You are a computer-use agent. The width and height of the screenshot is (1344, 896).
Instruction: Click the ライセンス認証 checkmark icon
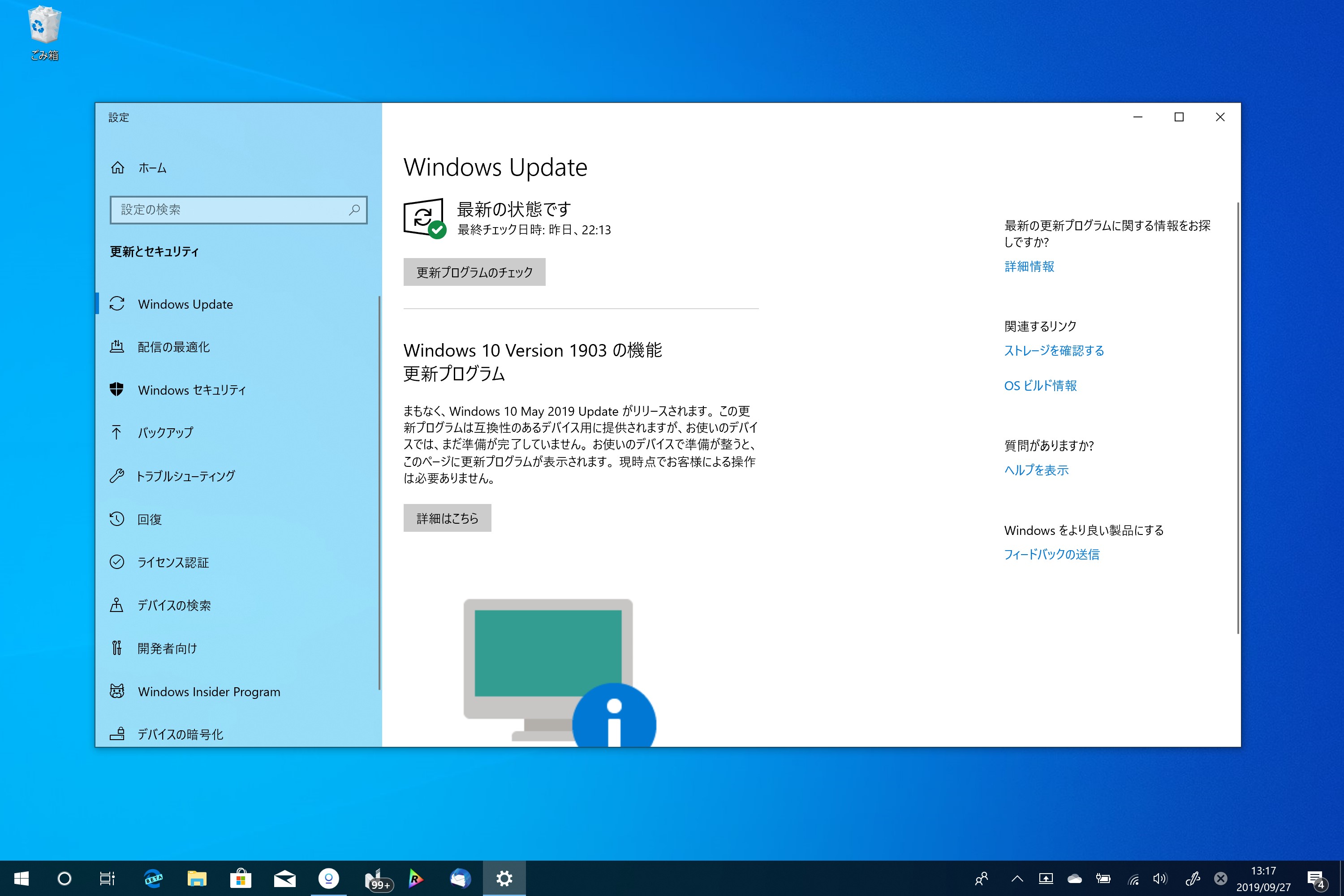click(117, 562)
